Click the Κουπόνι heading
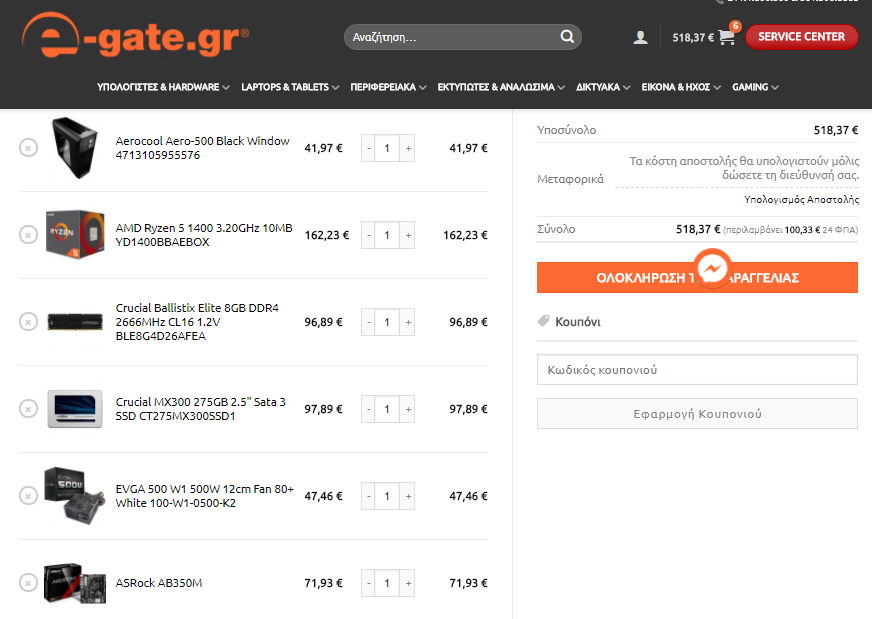The width and height of the screenshot is (872, 619). (x=578, y=322)
